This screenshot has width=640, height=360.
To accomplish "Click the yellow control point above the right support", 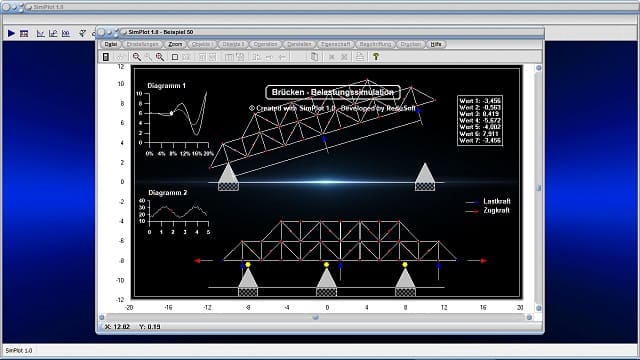I will click(x=405, y=265).
